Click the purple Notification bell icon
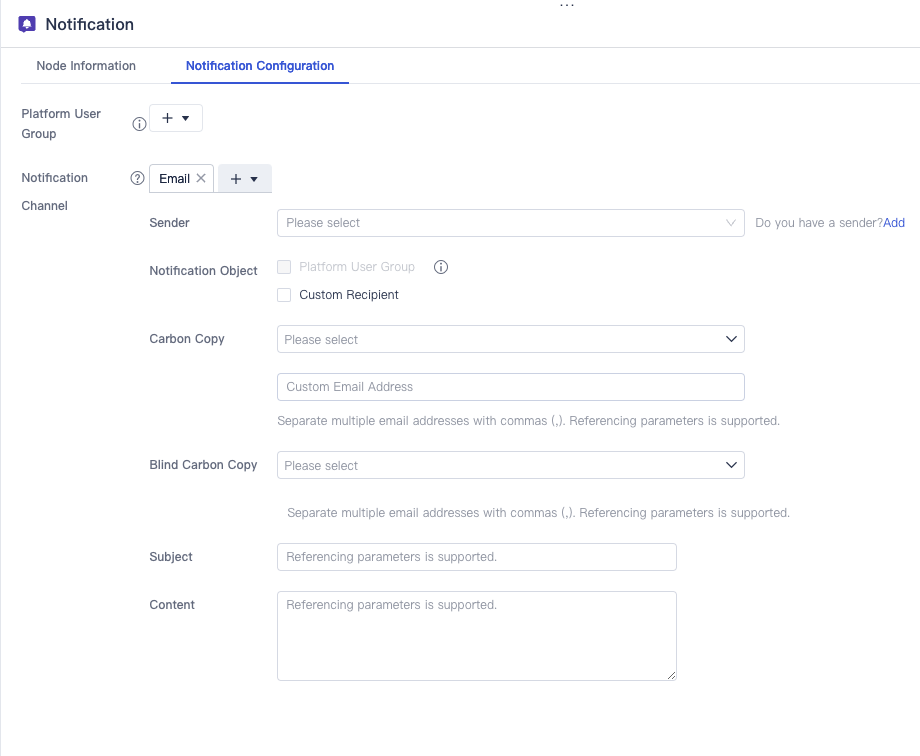This screenshot has height=756, width=920. [x=27, y=24]
